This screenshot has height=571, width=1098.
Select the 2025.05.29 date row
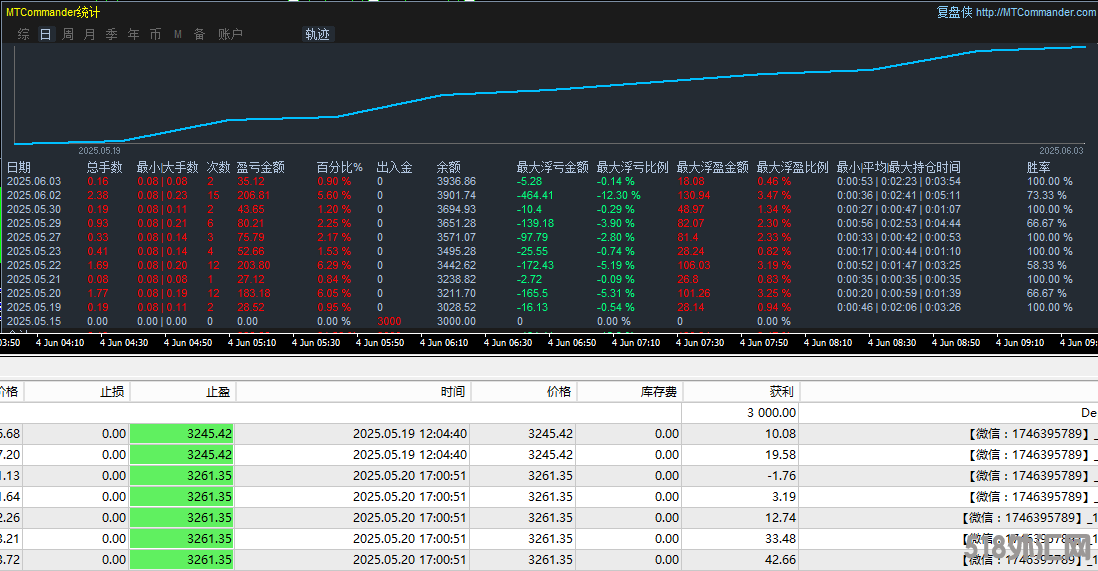(549, 223)
